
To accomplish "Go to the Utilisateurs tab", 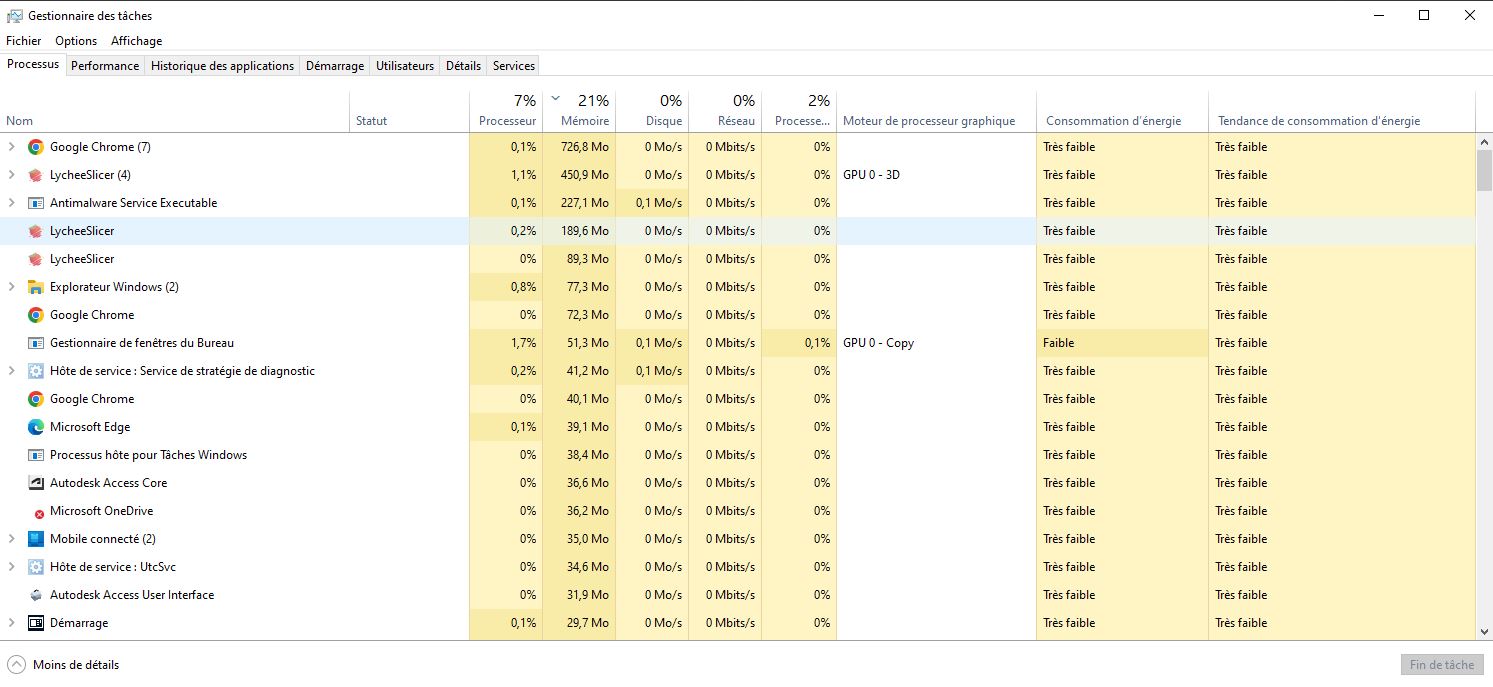I will pos(405,66).
